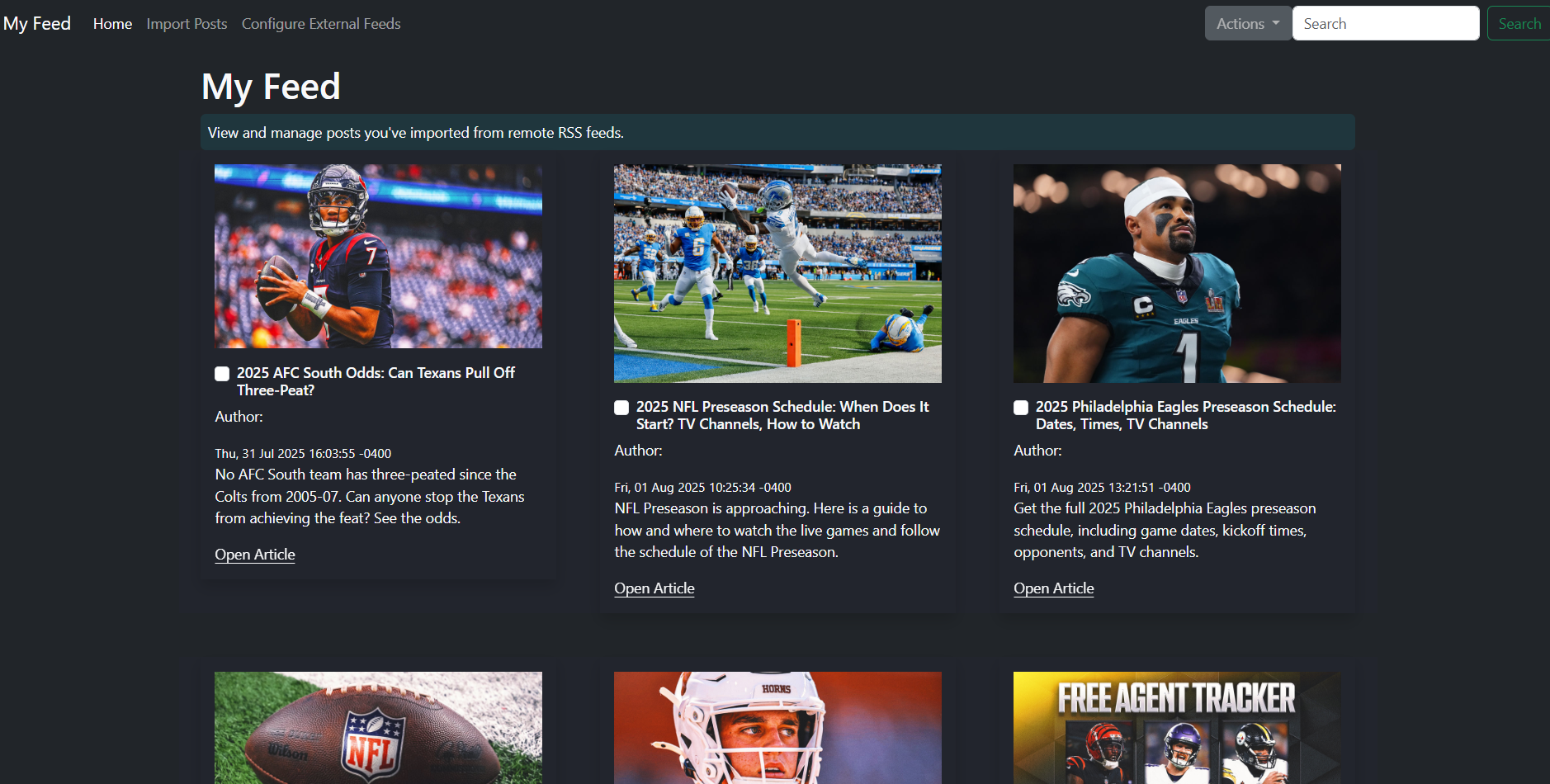Click the Longhorns helmet player thumbnail
The width and height of the screenshot is (1550, 784).
[777, 728]
